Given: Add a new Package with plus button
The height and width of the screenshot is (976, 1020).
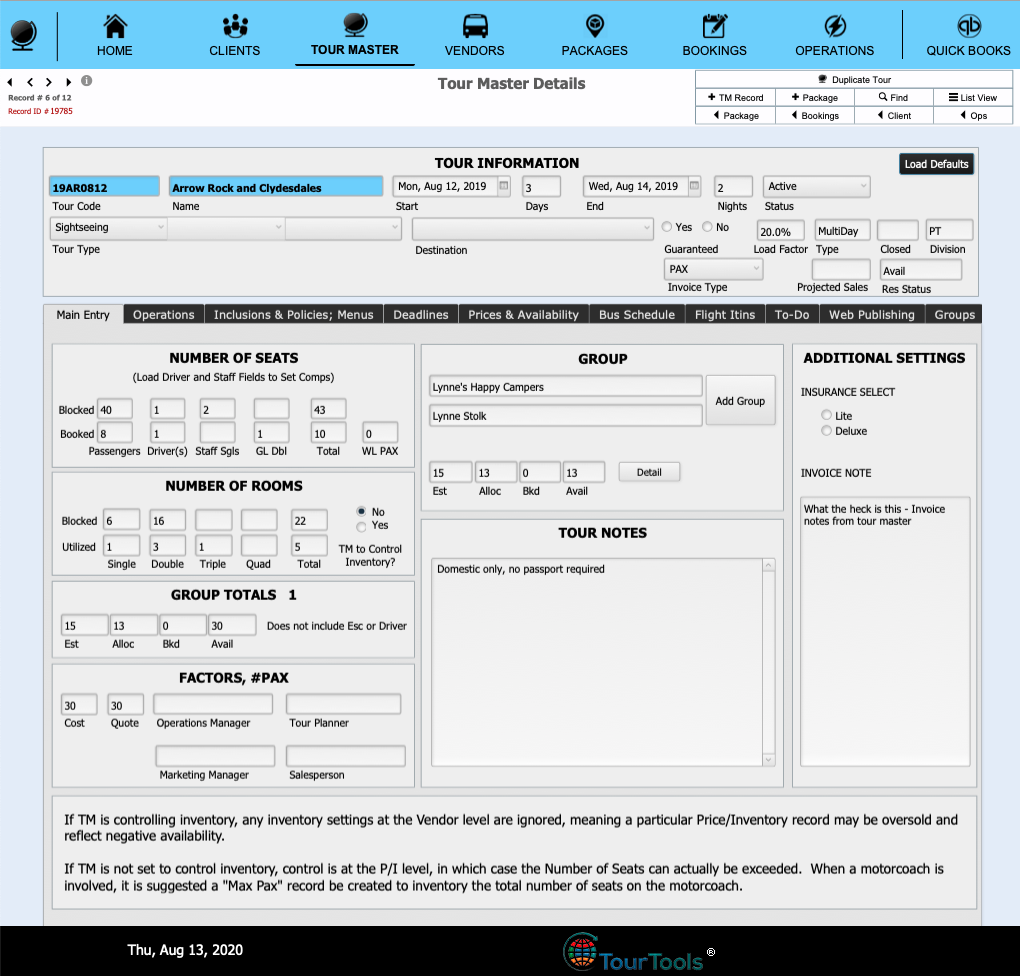Looking at the screenshot, I should coord(814,98).
